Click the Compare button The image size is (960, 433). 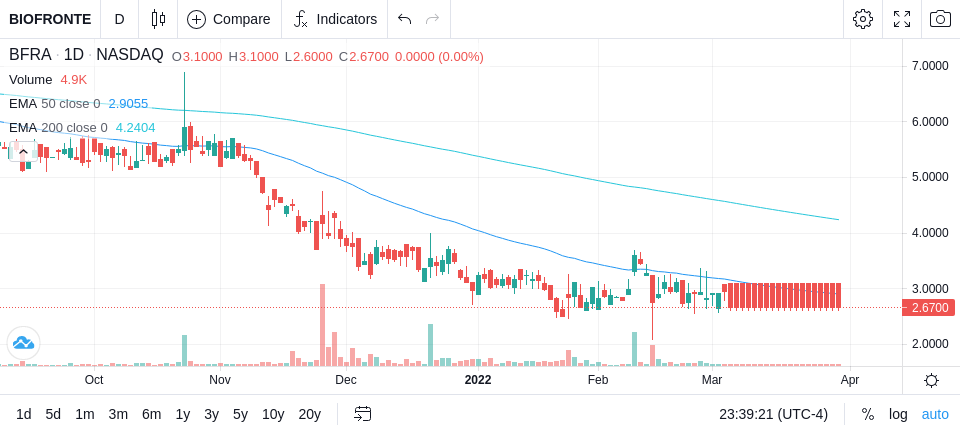click(229, 19)
